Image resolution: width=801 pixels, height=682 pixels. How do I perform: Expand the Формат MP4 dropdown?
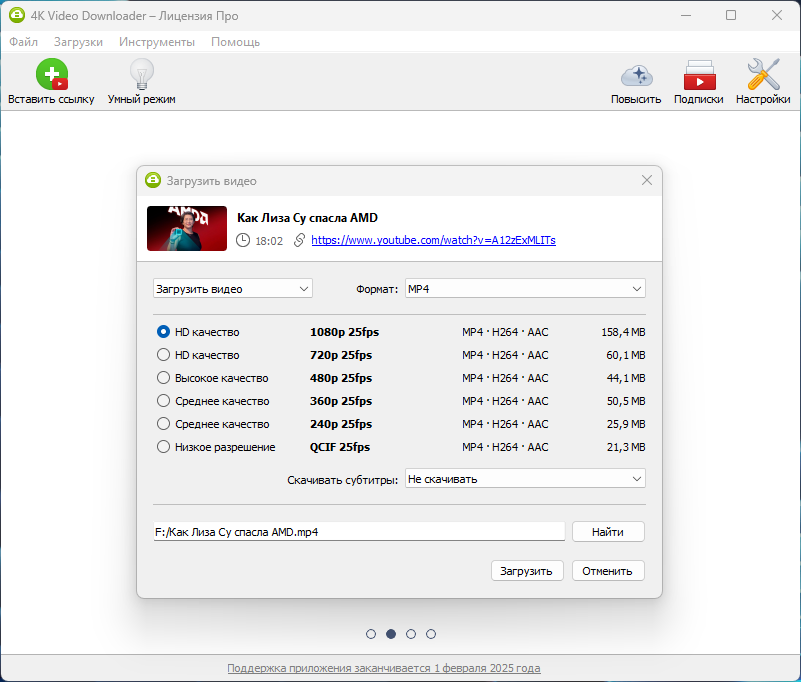pyautogui.click(x=525, y=289)
